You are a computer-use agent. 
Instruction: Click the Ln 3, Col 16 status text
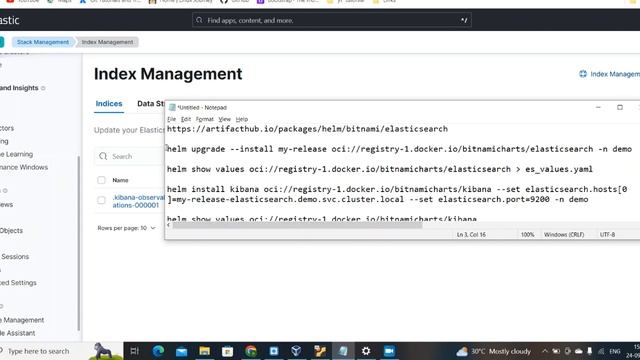(471, 235)
